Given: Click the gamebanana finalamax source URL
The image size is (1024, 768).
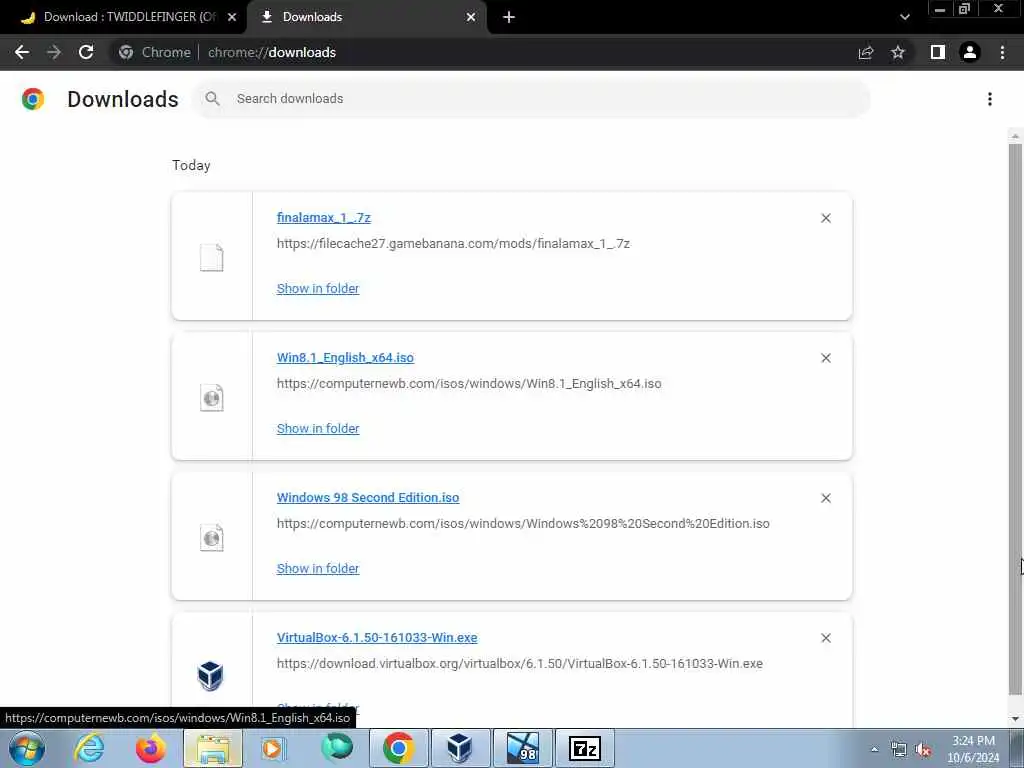Looking at the screenshot, I should point(453,244).
